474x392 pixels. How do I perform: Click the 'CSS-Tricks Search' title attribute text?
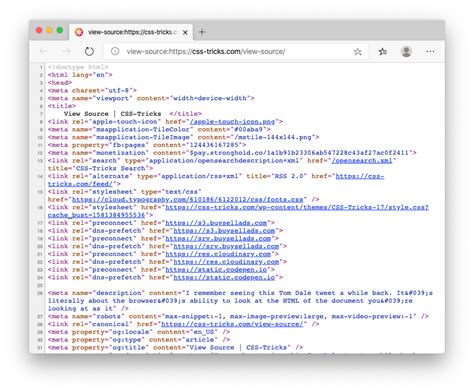[110, 168]
